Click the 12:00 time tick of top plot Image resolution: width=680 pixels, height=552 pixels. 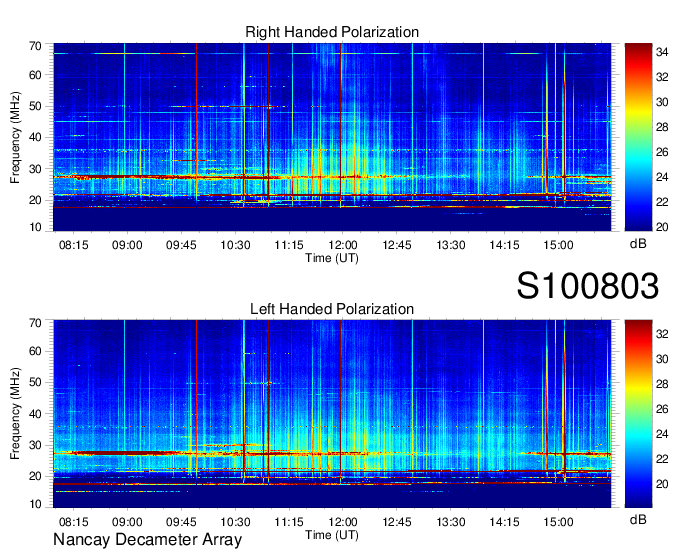coord(343,245)
